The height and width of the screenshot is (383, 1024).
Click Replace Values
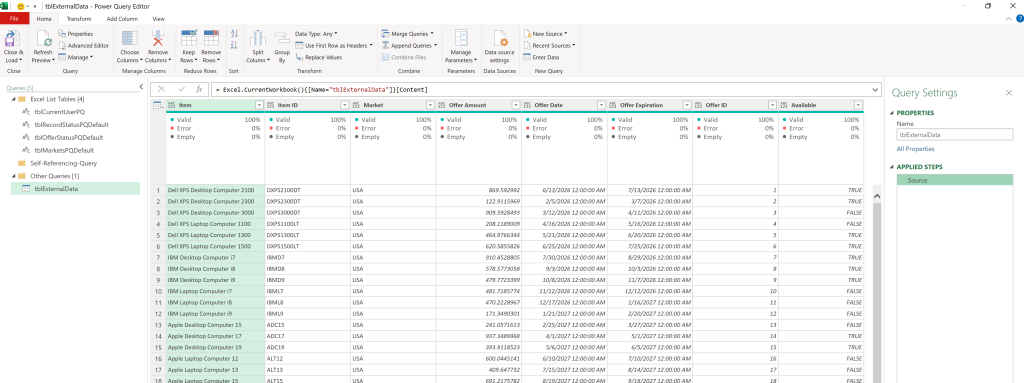point(319,58)
